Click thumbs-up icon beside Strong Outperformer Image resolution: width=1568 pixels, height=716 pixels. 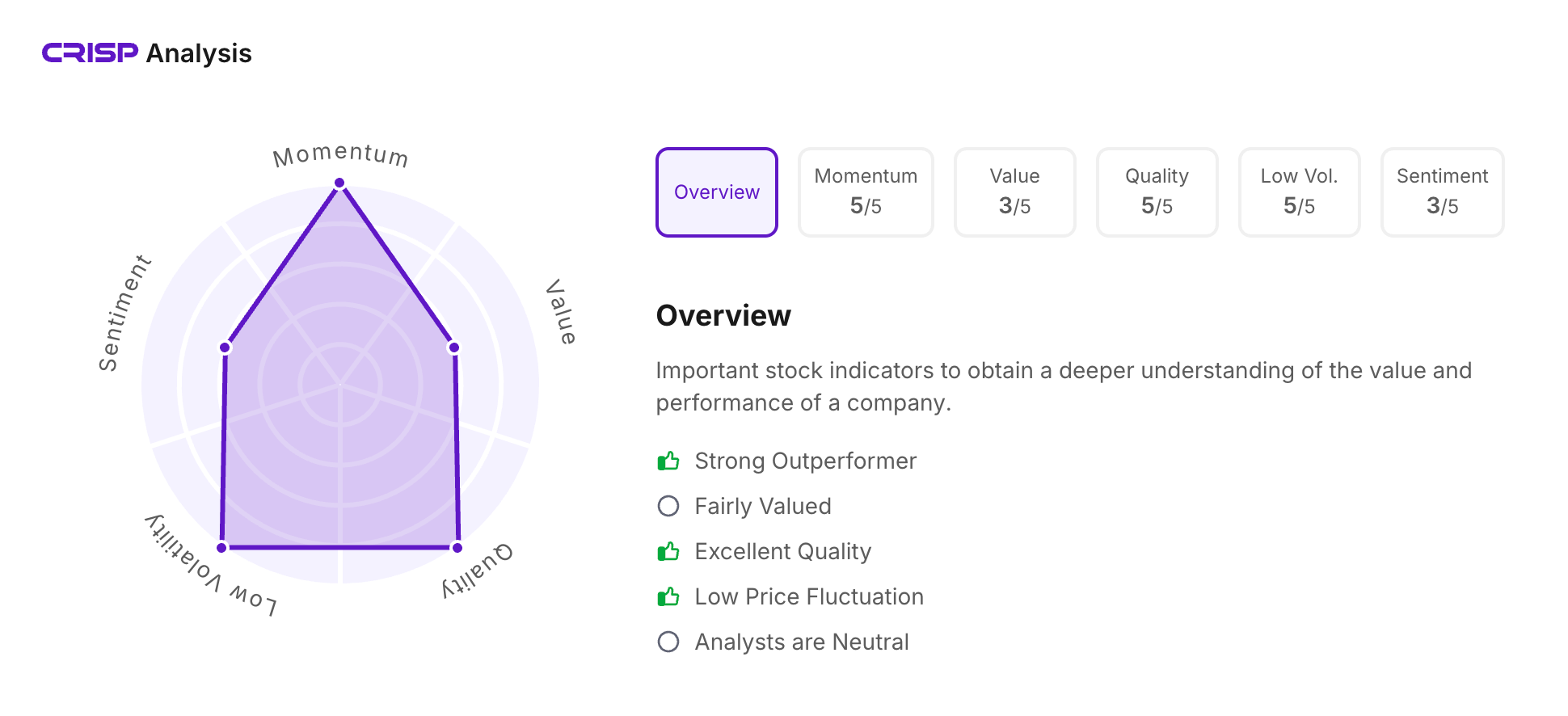[668, 461]
